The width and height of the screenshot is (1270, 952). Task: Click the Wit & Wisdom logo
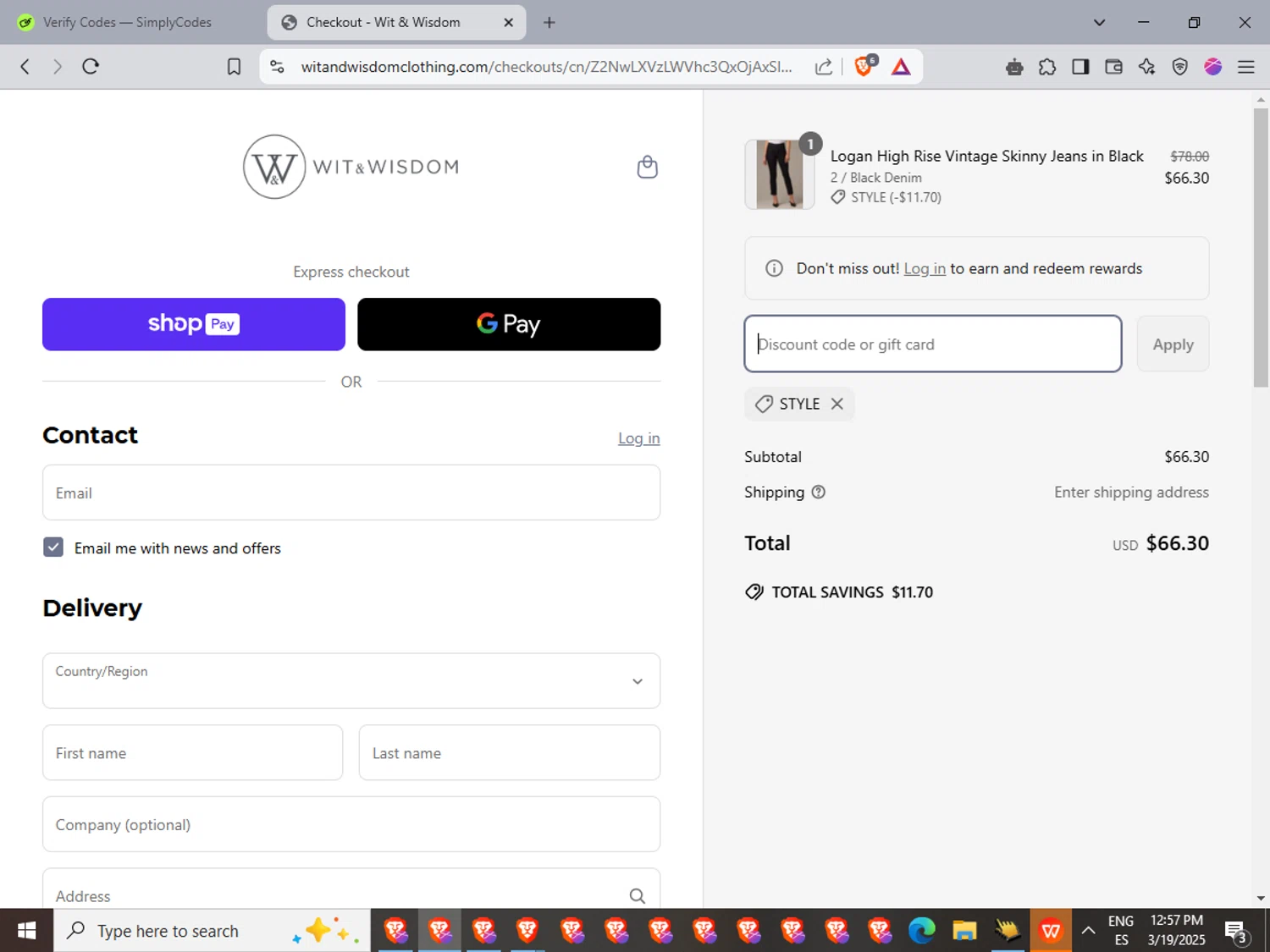pos(351,167)
